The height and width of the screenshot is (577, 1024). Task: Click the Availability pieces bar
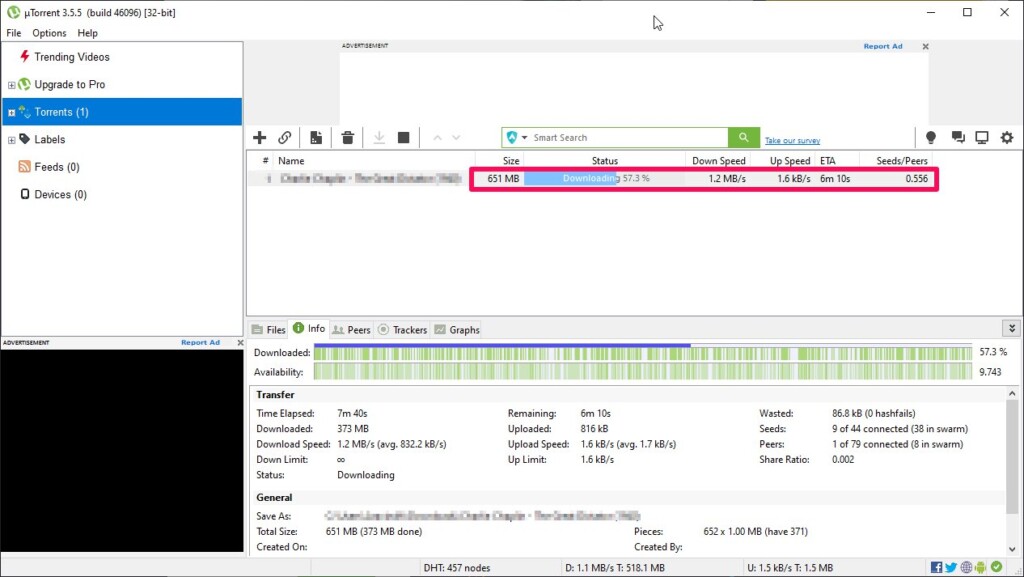[x=643, y=371]
